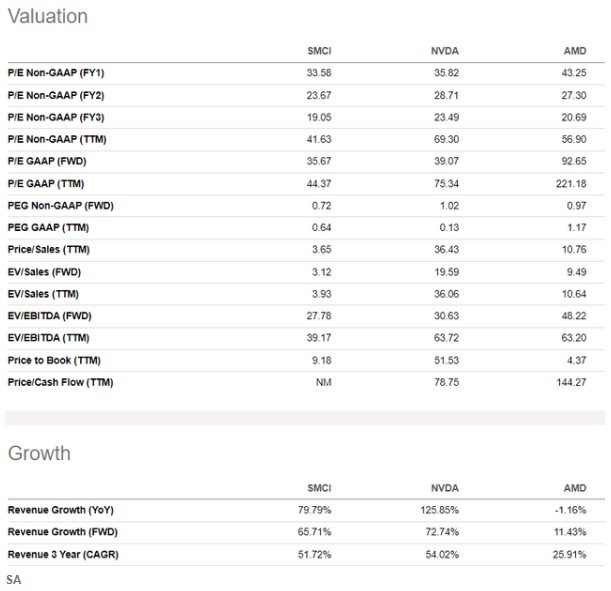Click the Growth section heading
Image resolution: width=611 pixels, height=591 pixels.
click(39, 453)
